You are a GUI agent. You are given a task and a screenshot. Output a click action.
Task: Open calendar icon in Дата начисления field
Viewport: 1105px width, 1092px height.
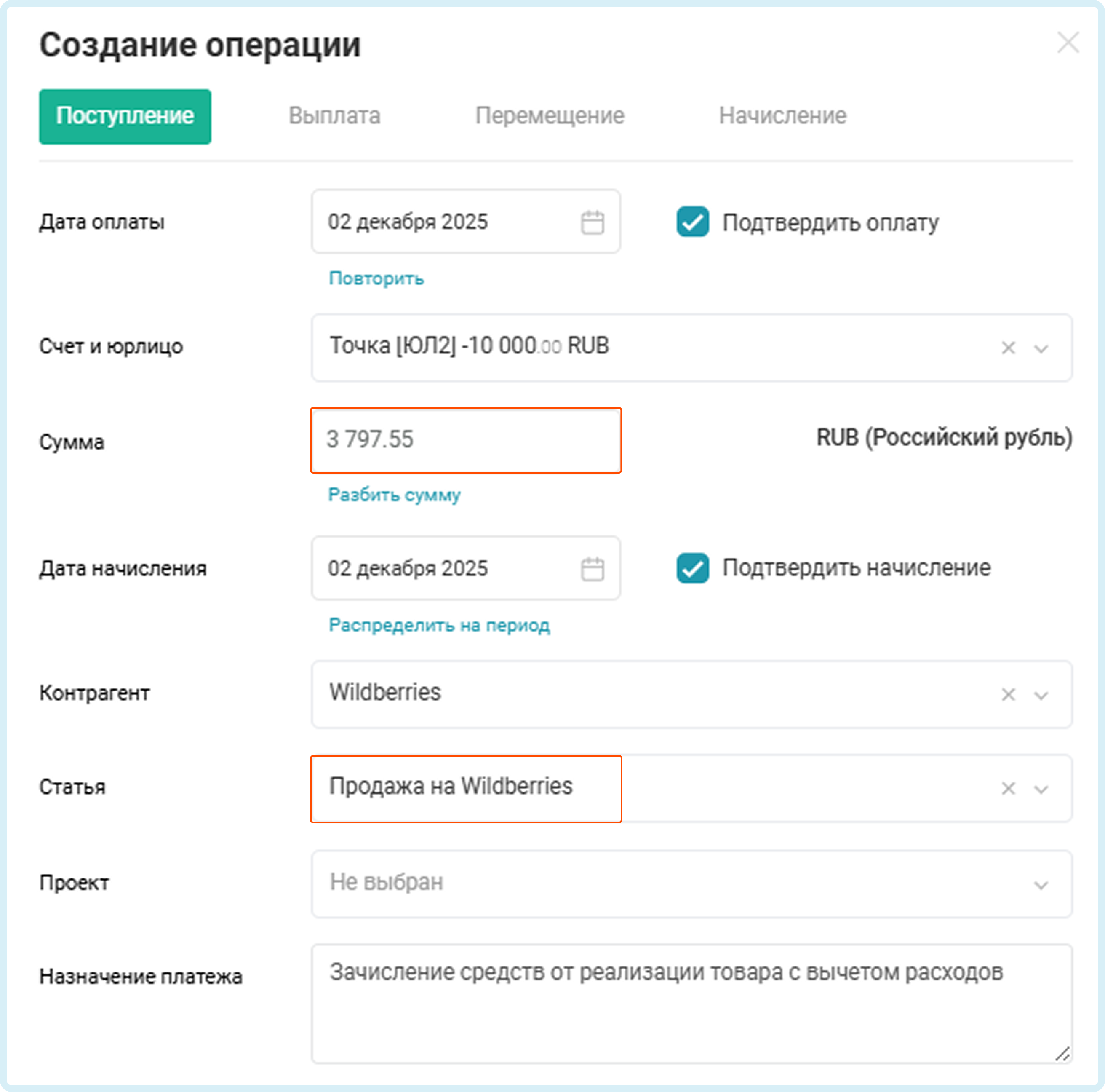592,569
